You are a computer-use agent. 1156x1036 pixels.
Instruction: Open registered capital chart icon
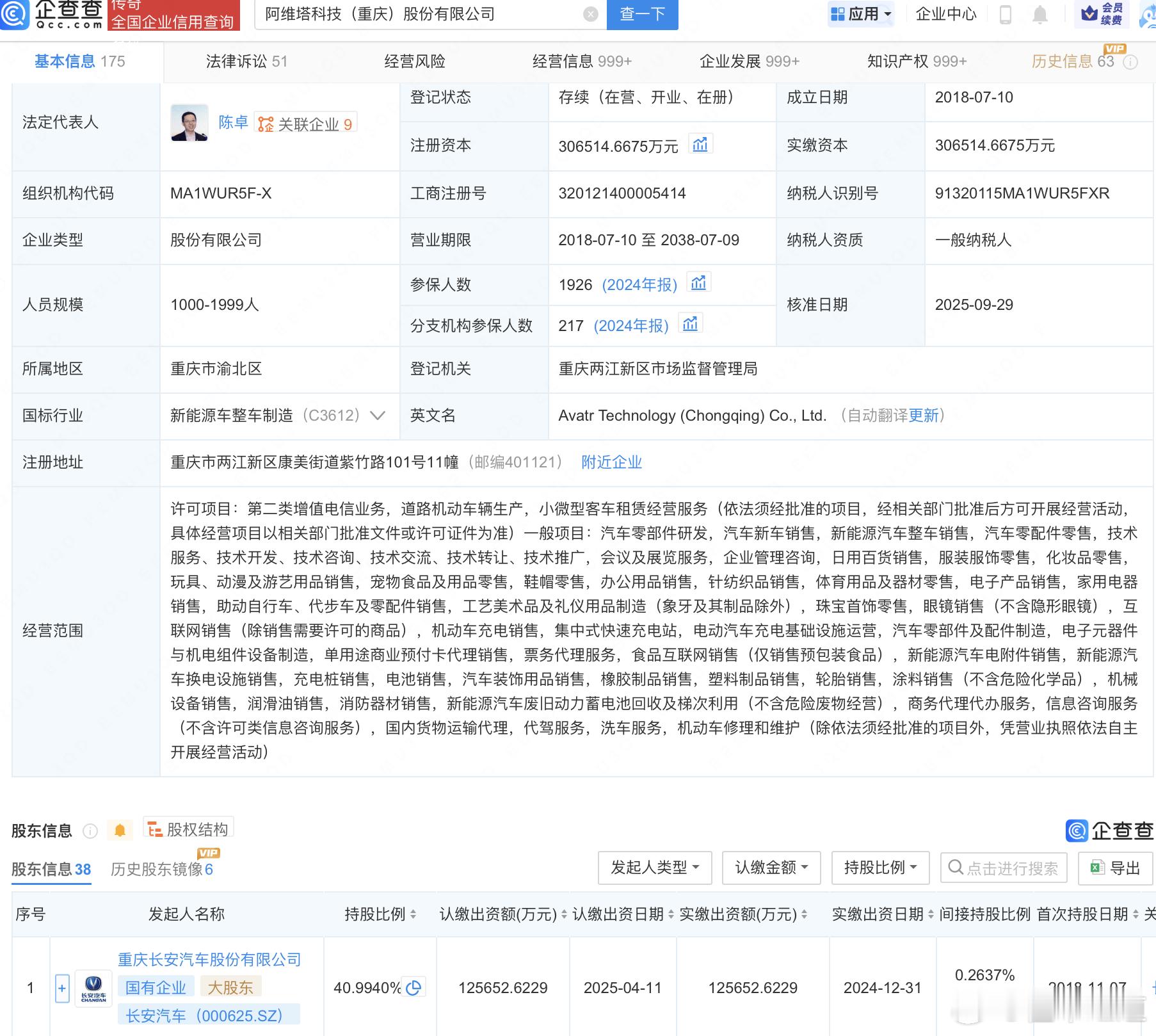tap(700, 145)
